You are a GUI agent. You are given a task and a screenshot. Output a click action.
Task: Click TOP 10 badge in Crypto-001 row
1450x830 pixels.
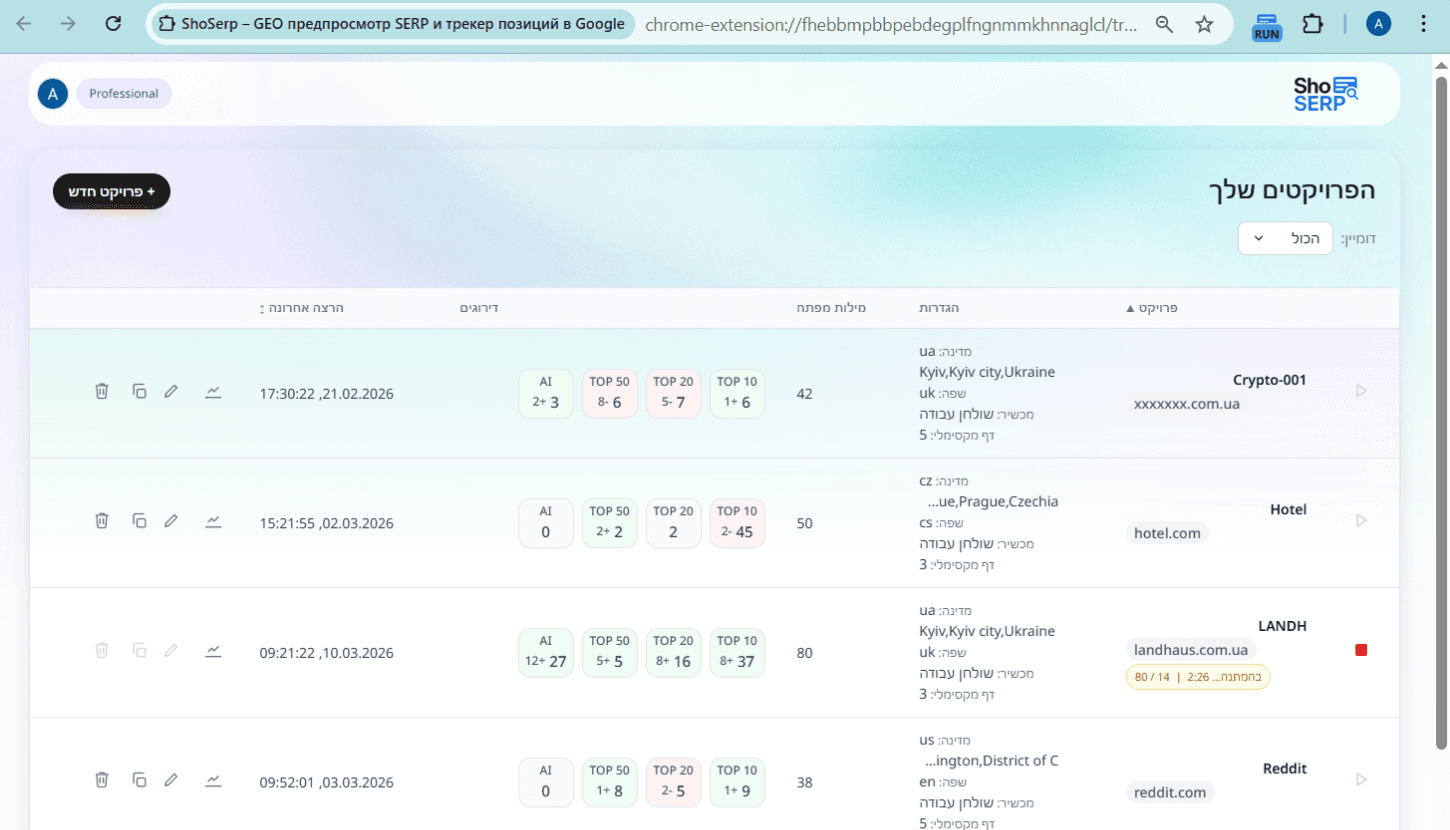pos(737,393)
